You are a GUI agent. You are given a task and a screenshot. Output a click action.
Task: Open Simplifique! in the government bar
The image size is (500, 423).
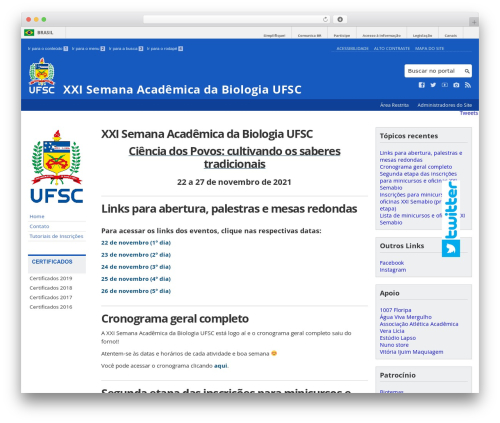coord(274,35)
